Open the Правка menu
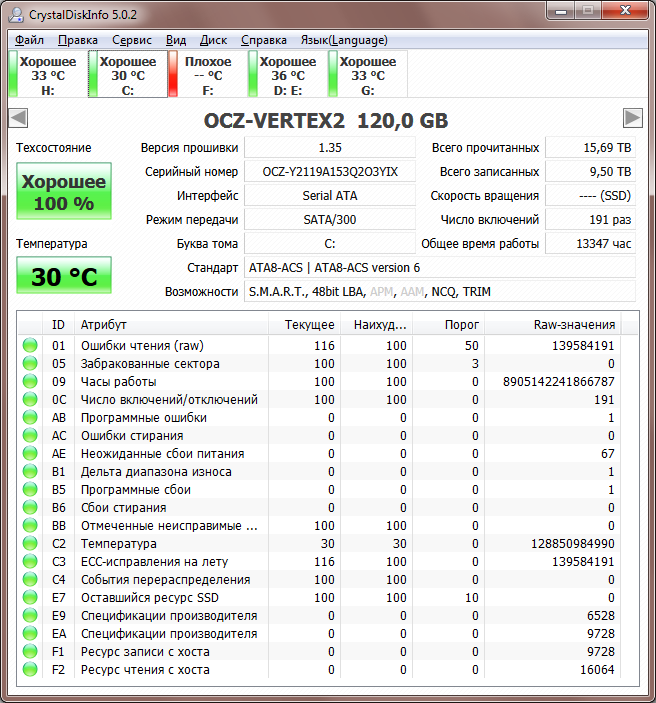Image resolution: width=656 pixels, height=703 pixels. (78, 40)
